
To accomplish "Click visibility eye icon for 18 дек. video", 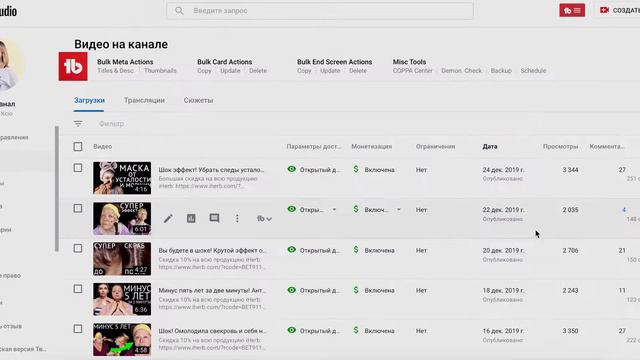I will coord(291,290).
